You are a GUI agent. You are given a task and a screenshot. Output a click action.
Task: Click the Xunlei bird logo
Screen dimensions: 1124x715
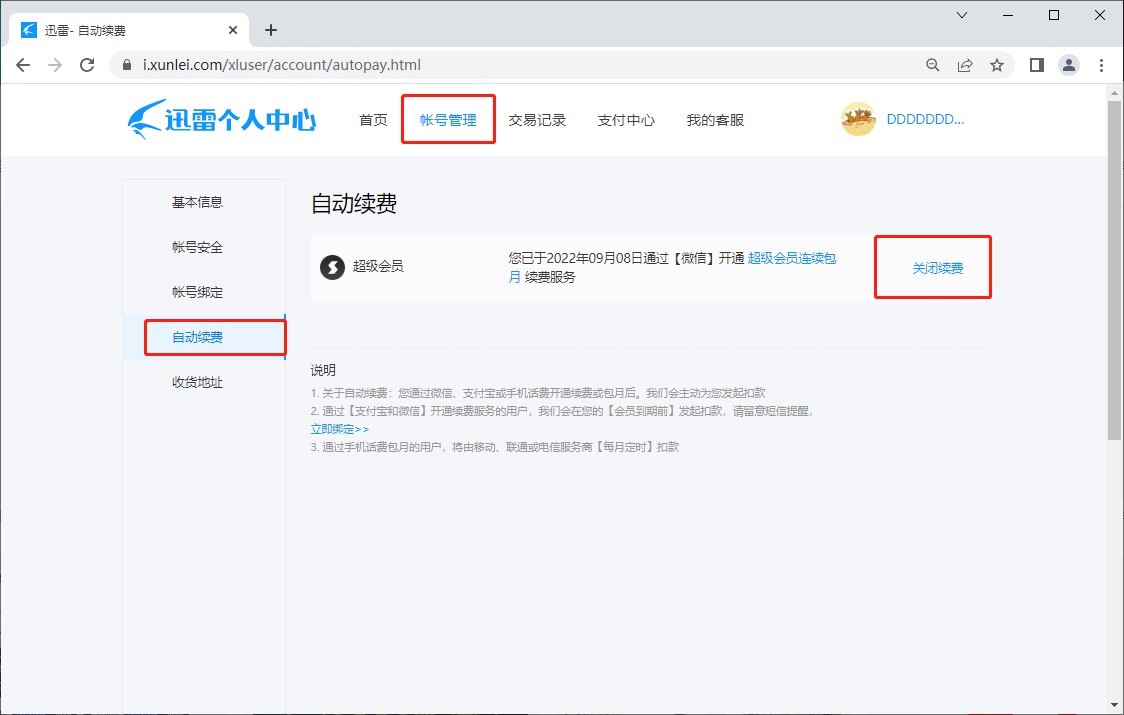pyautogui.click(x=147, y=119)
